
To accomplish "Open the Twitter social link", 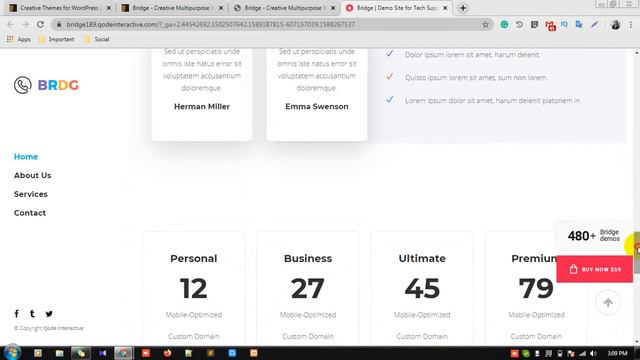I will tap(49, 313).
